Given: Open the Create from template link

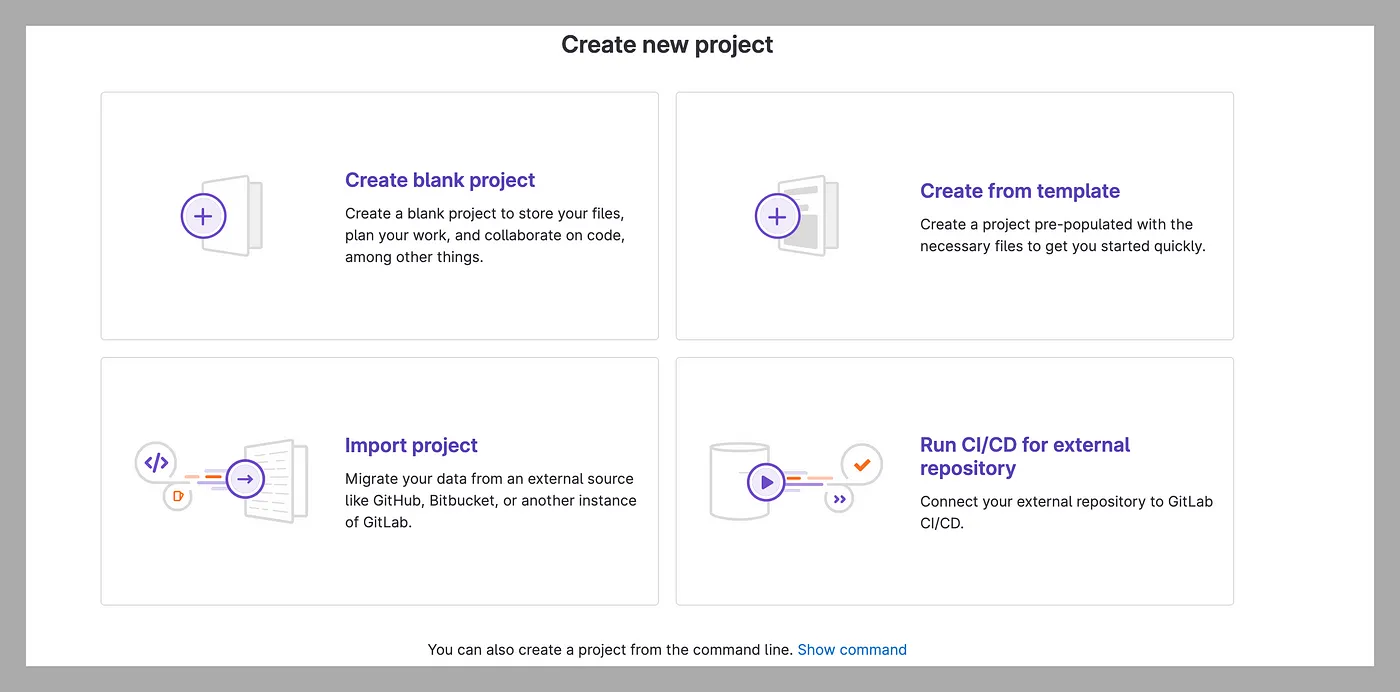Looking at the screenshot, I should [1020, 191].
